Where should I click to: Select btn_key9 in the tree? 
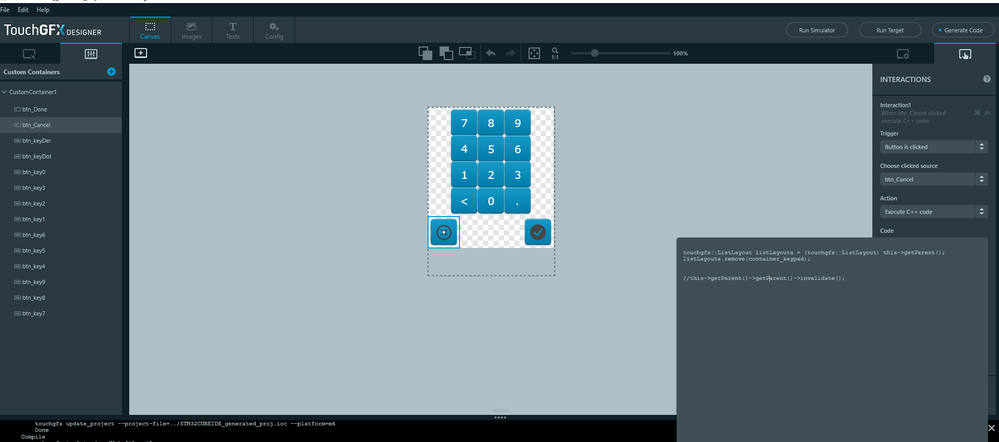click(x=61, y=282)
